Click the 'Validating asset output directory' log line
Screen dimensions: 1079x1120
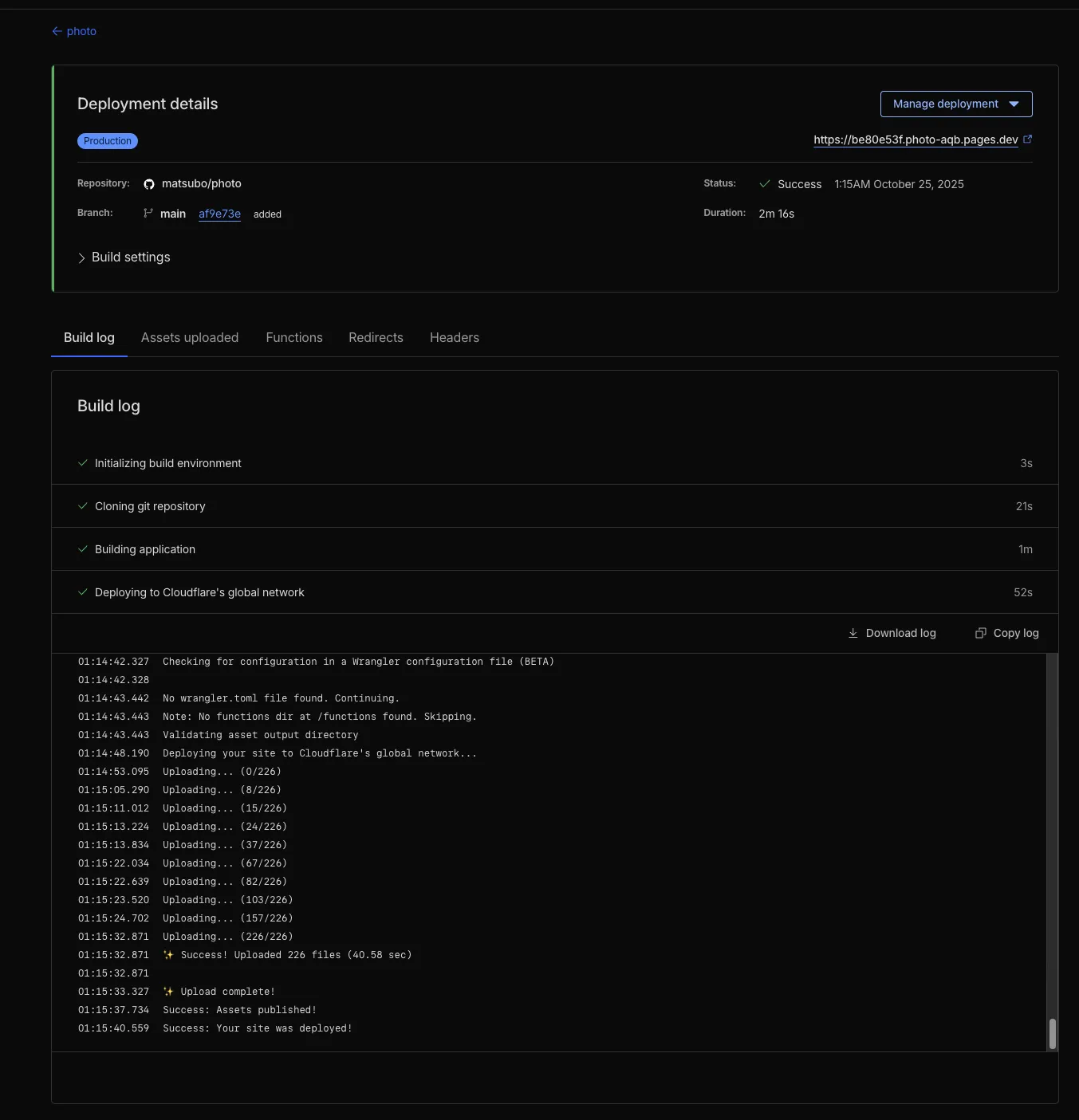click(x=260, y=735)
